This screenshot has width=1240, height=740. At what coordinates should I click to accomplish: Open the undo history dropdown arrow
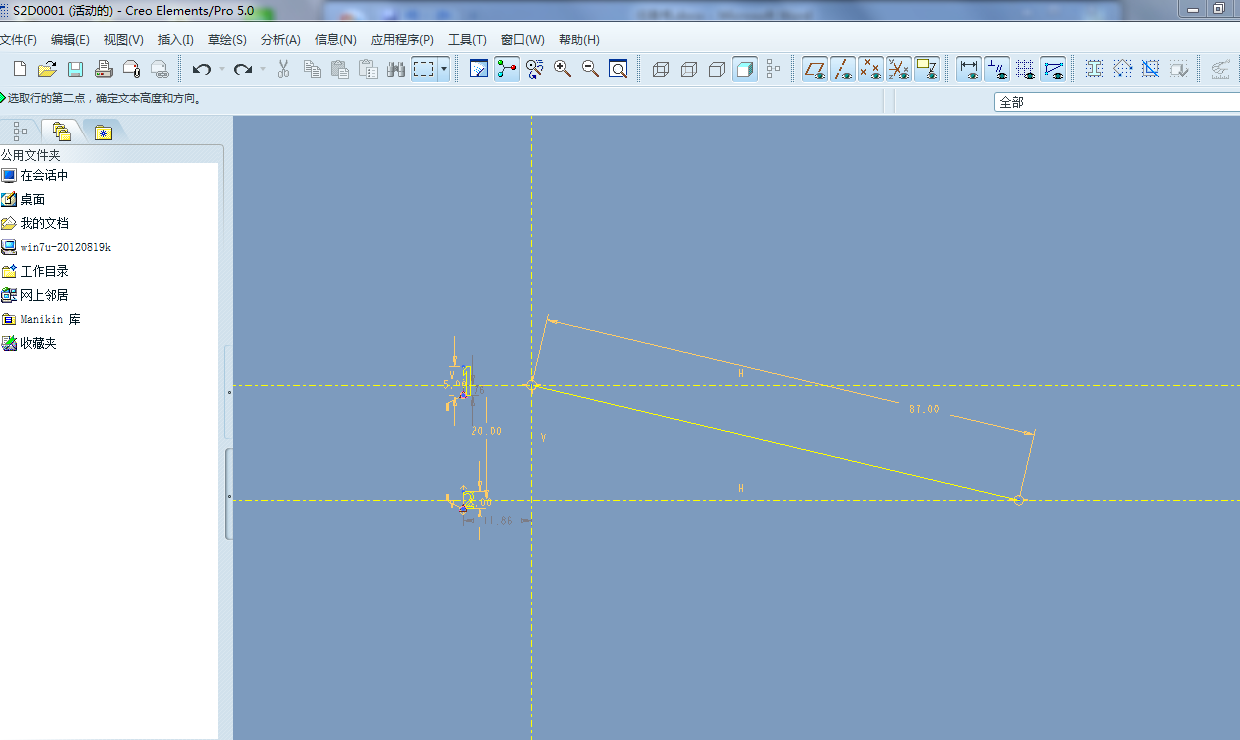tap(221, 69)
